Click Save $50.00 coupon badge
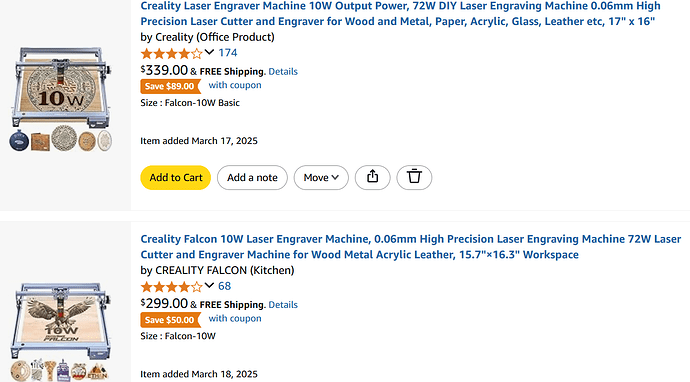690x382 pixels. click(x=170, y=320)
